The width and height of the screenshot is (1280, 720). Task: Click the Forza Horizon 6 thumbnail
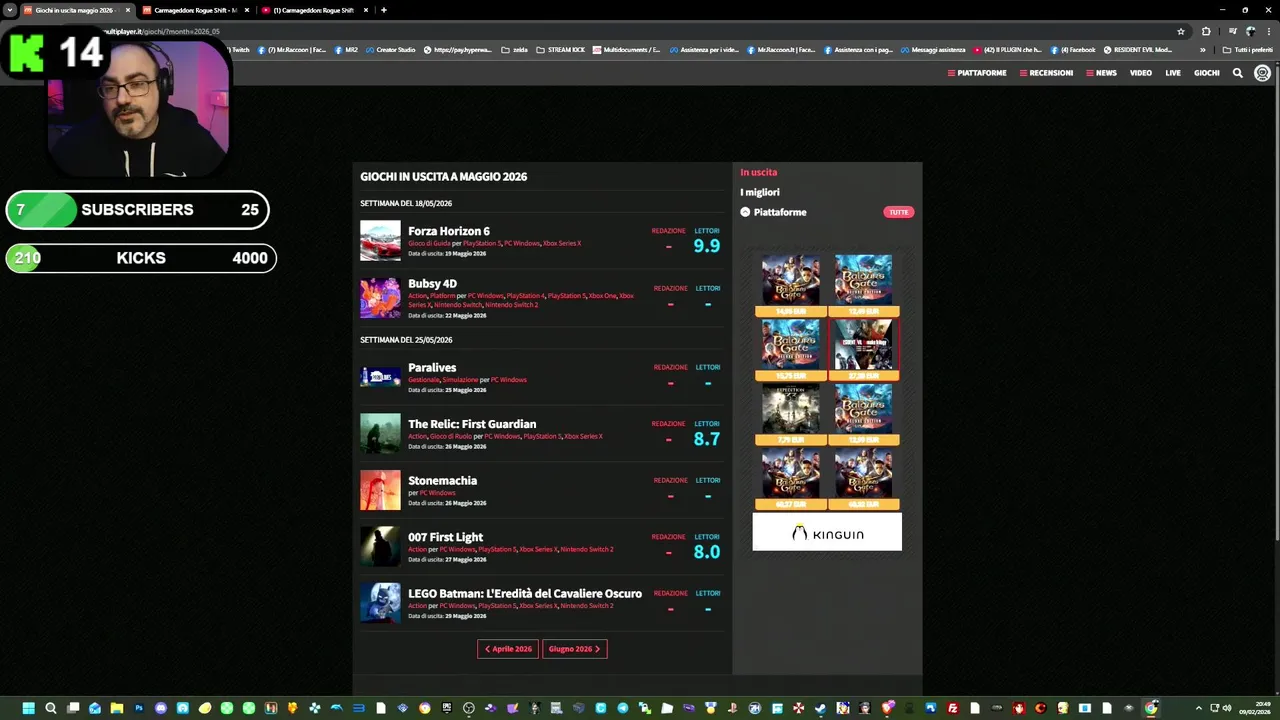click(380, 241)
